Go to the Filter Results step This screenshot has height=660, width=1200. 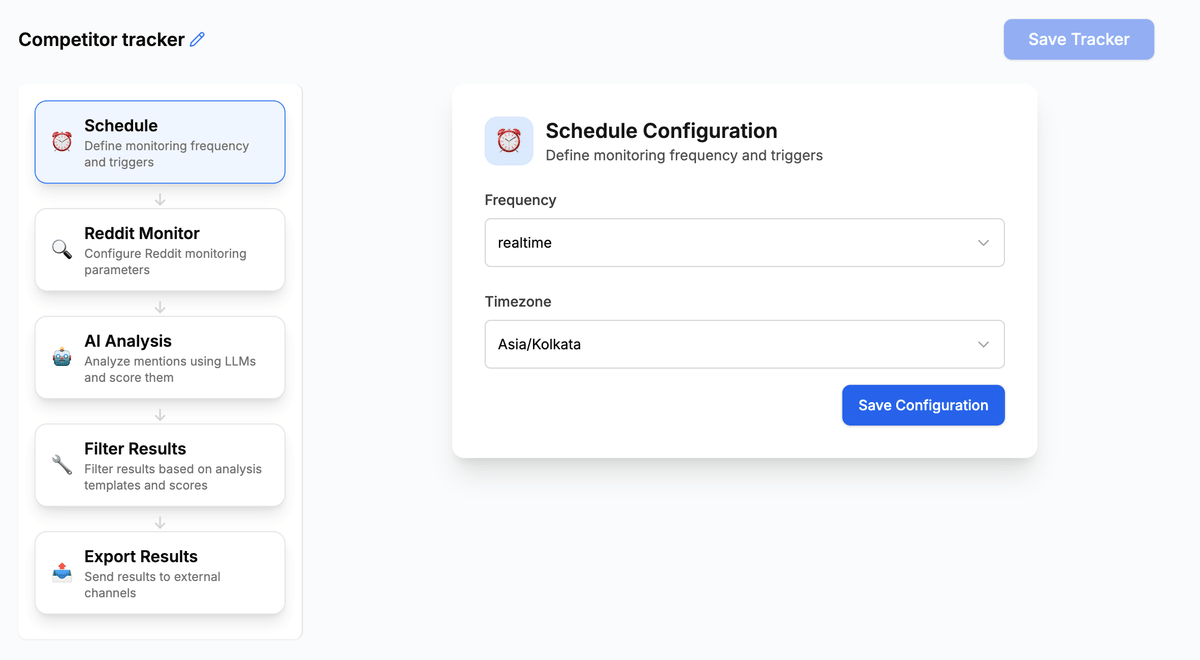tap(160, 465)
